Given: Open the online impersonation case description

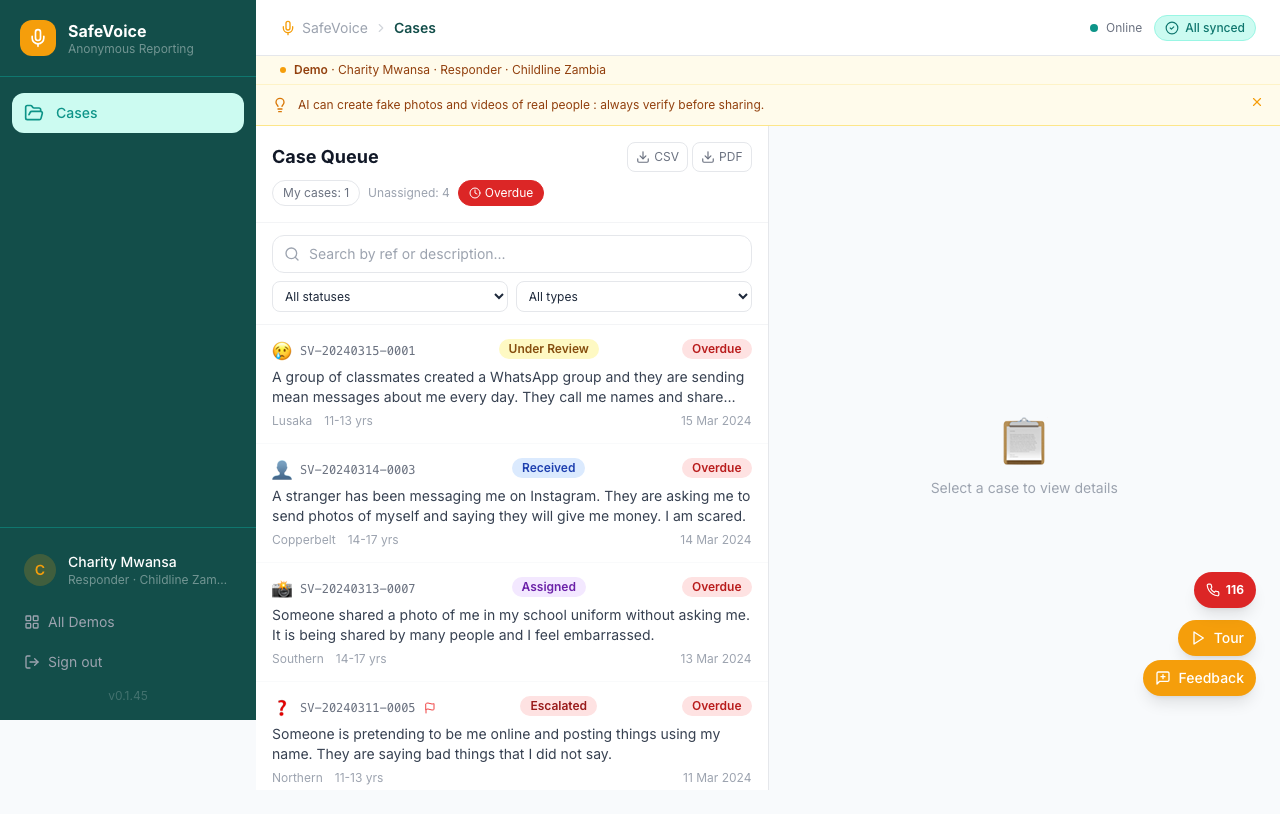Looking at the screenshot, I should pyautogui.click(x=511, y=744).
